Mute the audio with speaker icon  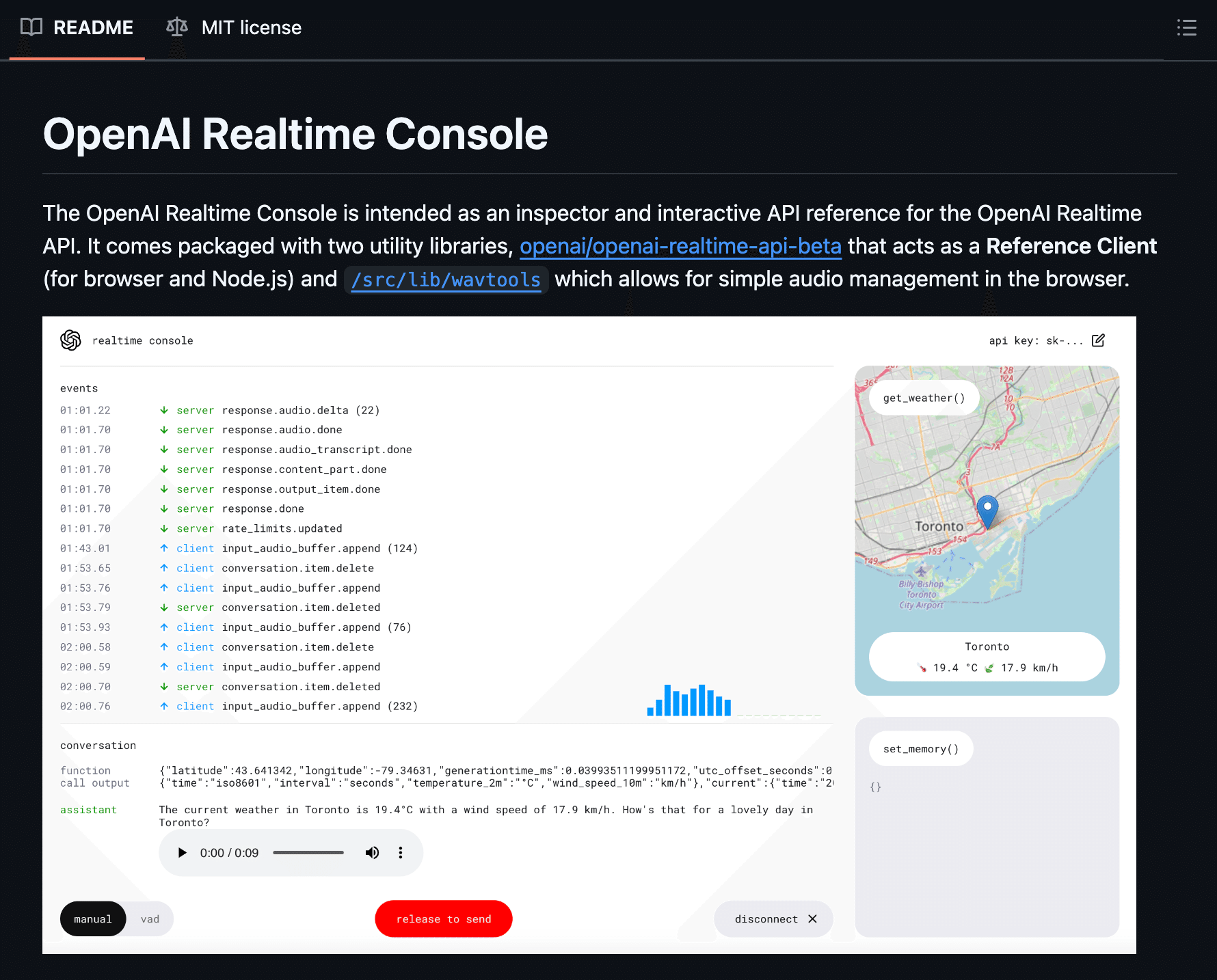coord(372,852)
